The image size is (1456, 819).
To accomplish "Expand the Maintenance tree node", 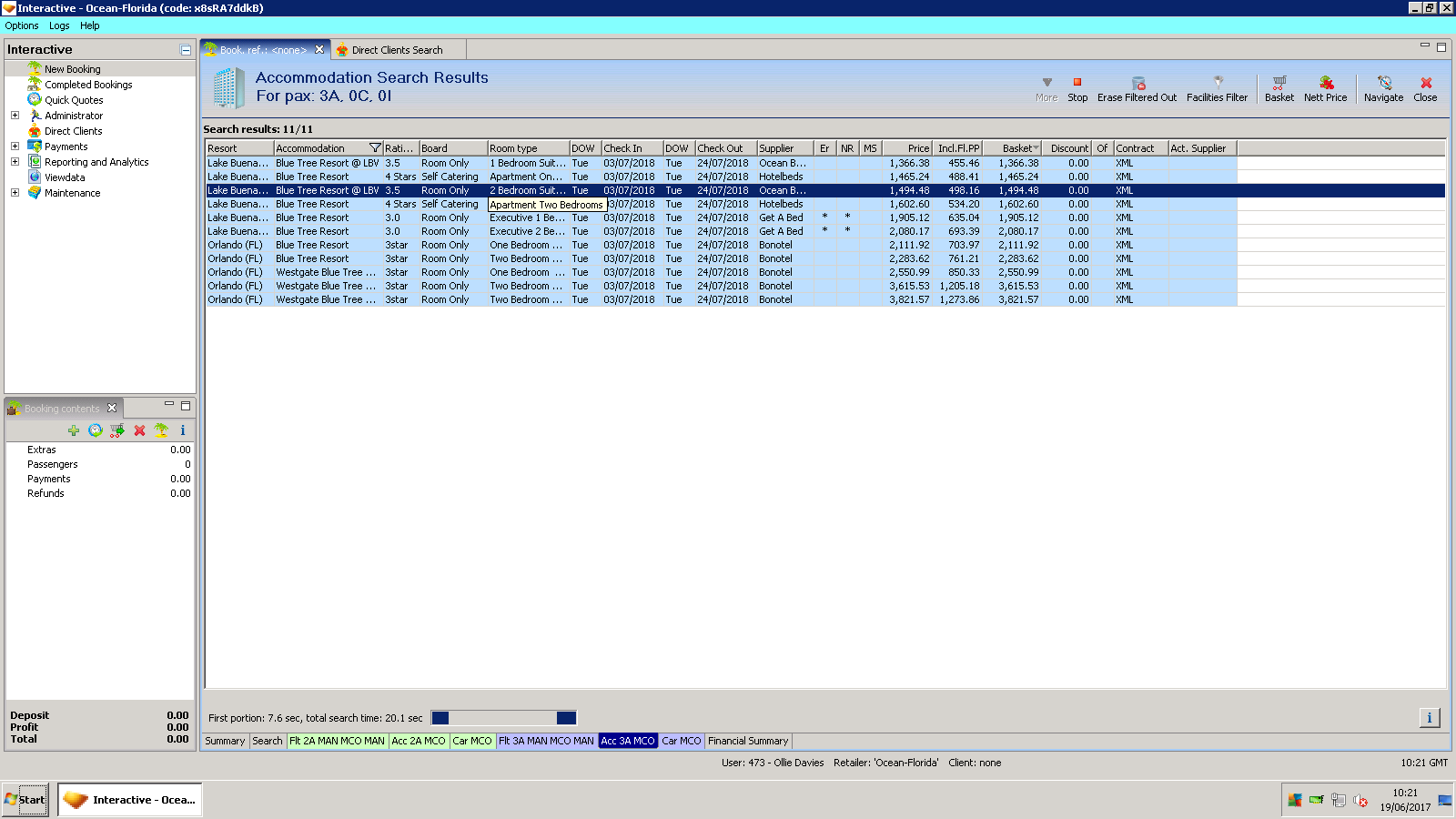I will click(x=15, y=193).
